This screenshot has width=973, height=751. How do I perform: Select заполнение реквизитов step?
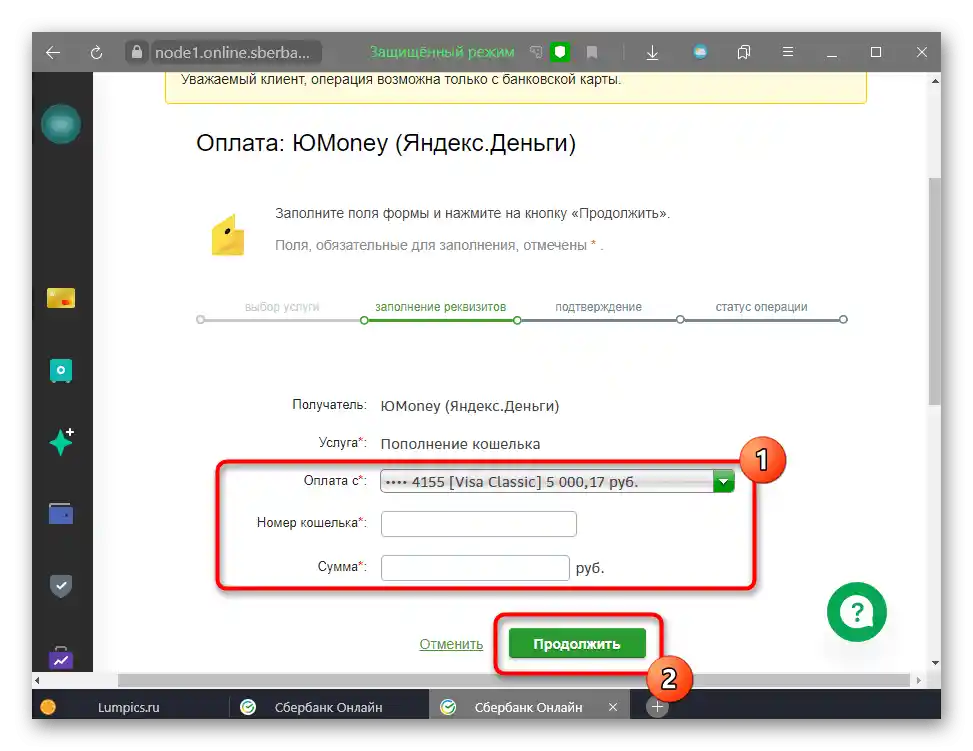point(441,307)
